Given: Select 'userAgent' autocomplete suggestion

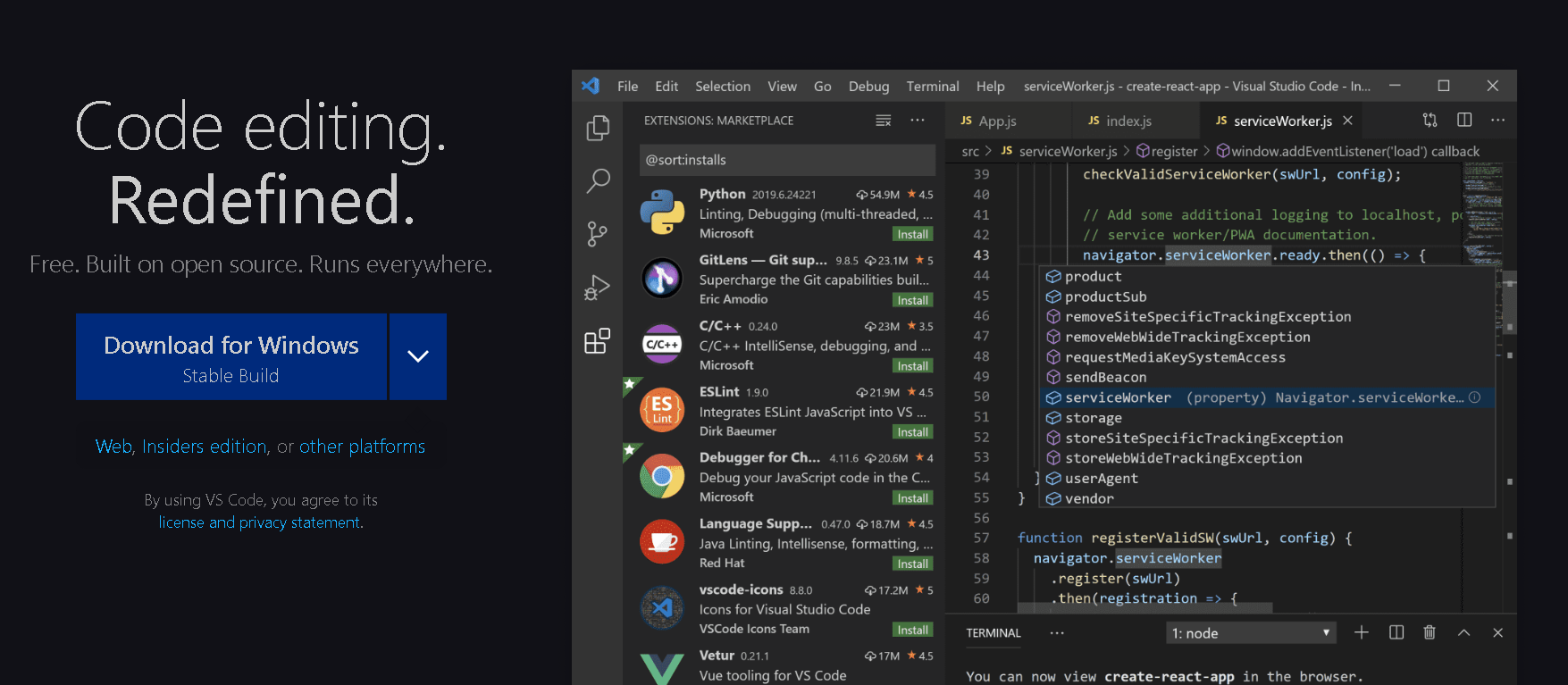Looking at the screenshot, I should pos(1268,479).
